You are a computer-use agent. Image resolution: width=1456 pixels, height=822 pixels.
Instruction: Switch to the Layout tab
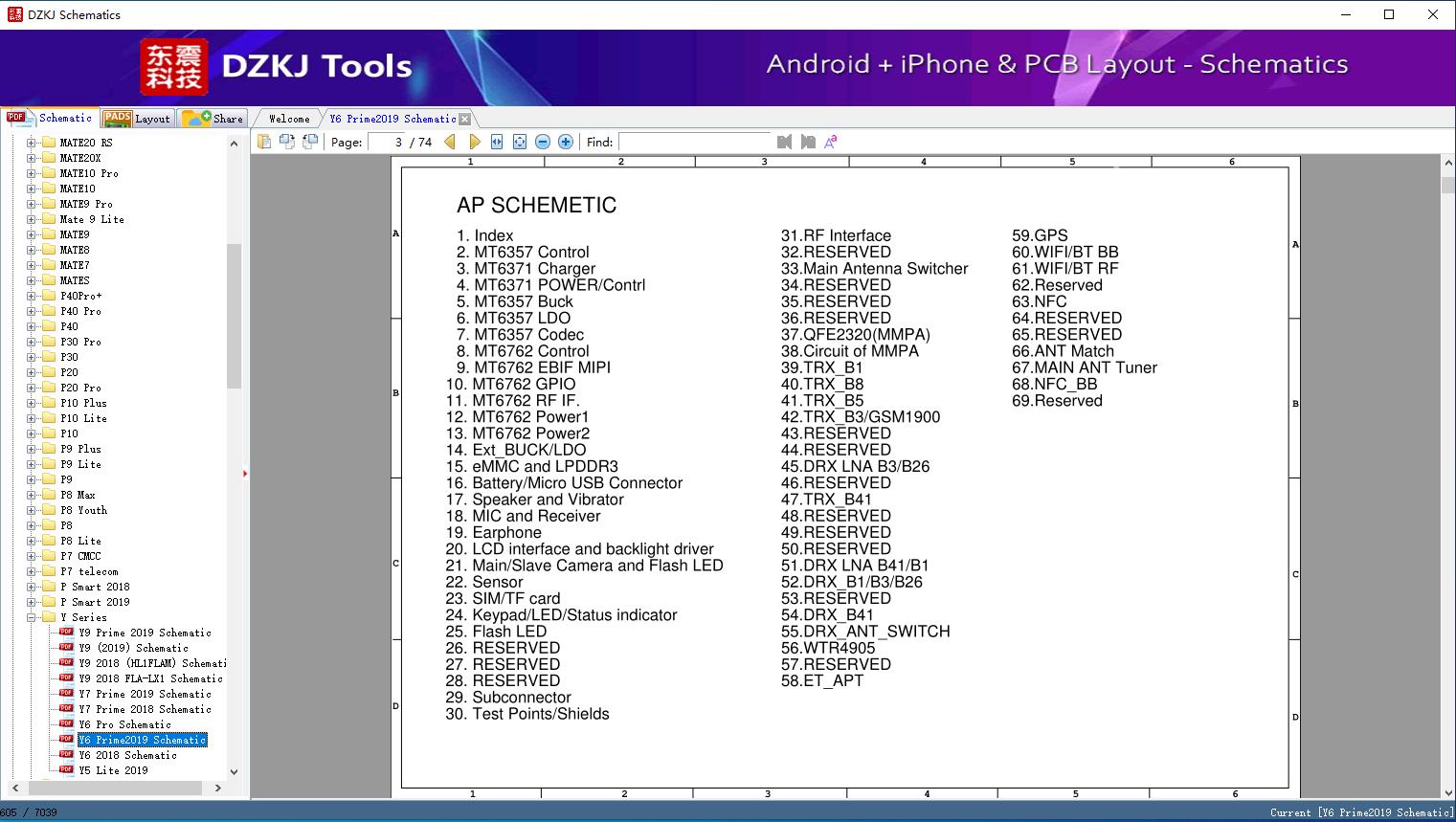pyautogui.click(x=138, y=119)
